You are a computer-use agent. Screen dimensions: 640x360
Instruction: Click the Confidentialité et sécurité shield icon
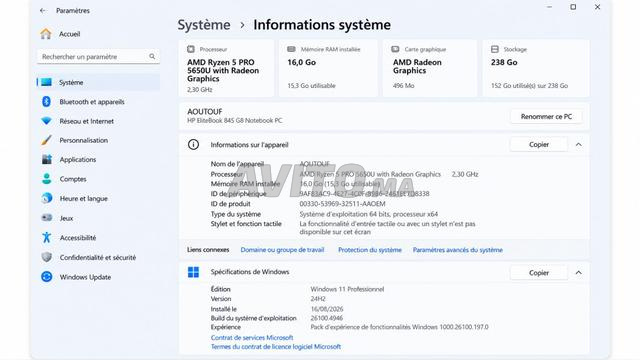(x=47, y=257)
